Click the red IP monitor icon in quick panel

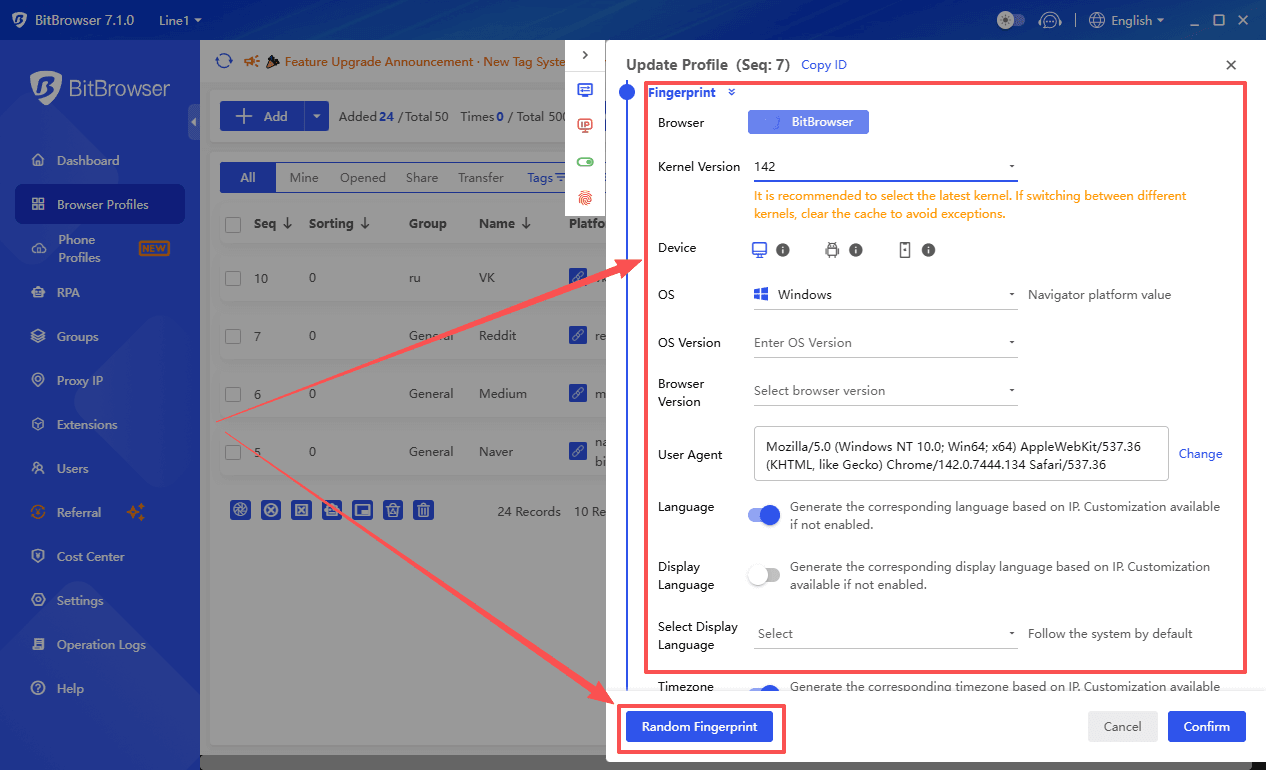pyautogui.click(x=585, y=125)
